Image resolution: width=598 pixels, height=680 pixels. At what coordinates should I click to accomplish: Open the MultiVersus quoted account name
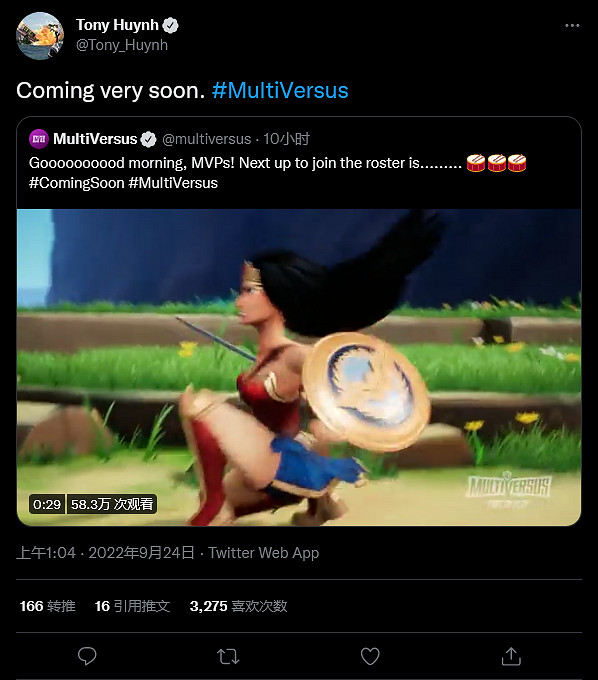(95, 139)
